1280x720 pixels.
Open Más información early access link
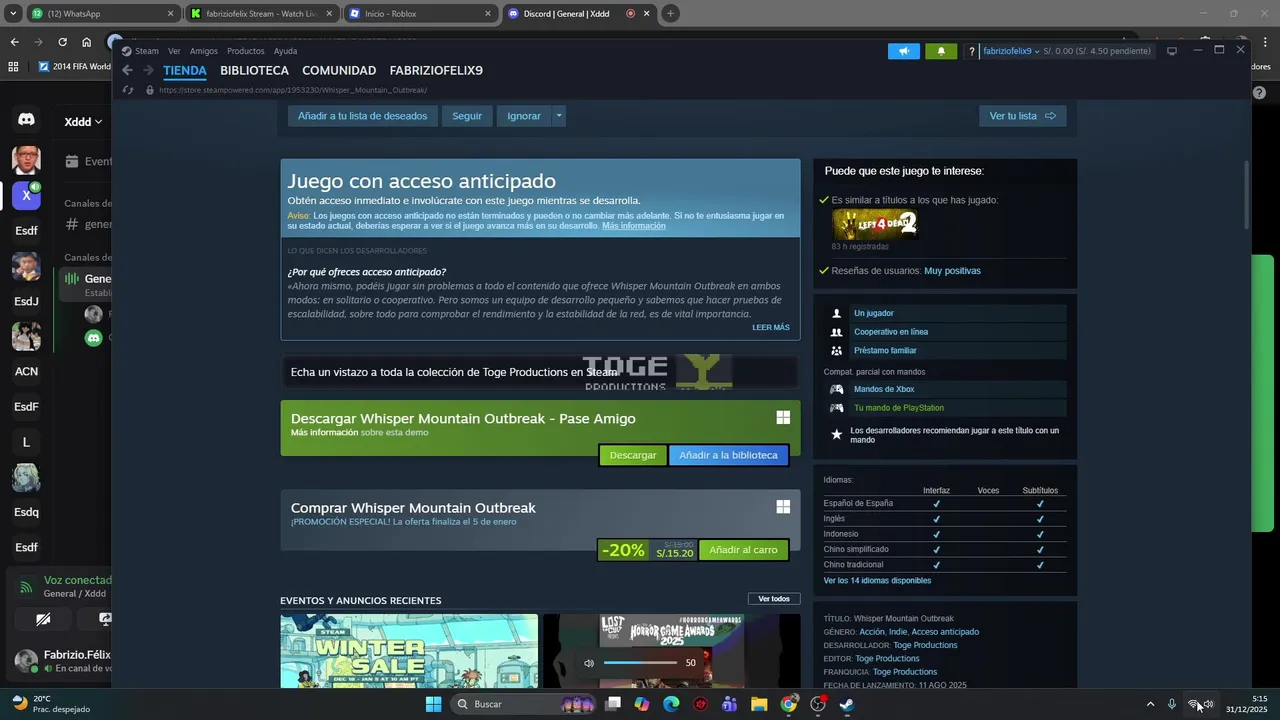coord(633,226)
